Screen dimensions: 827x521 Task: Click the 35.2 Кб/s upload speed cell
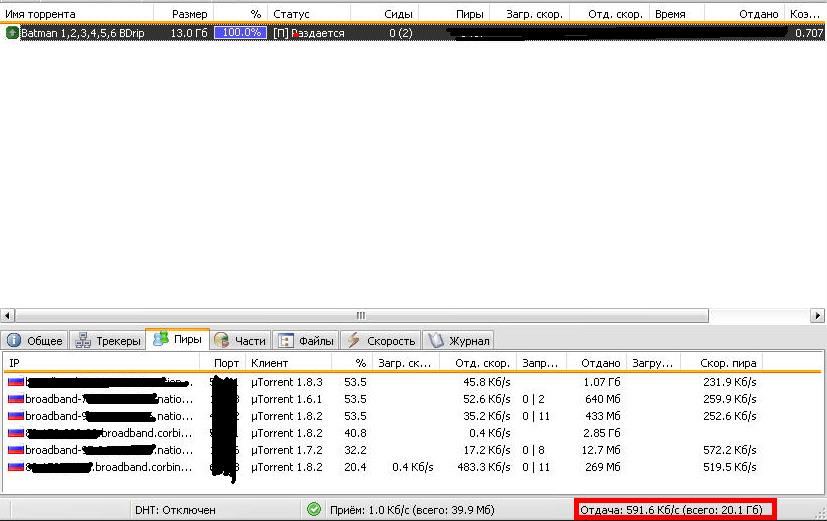pos(487,416)
